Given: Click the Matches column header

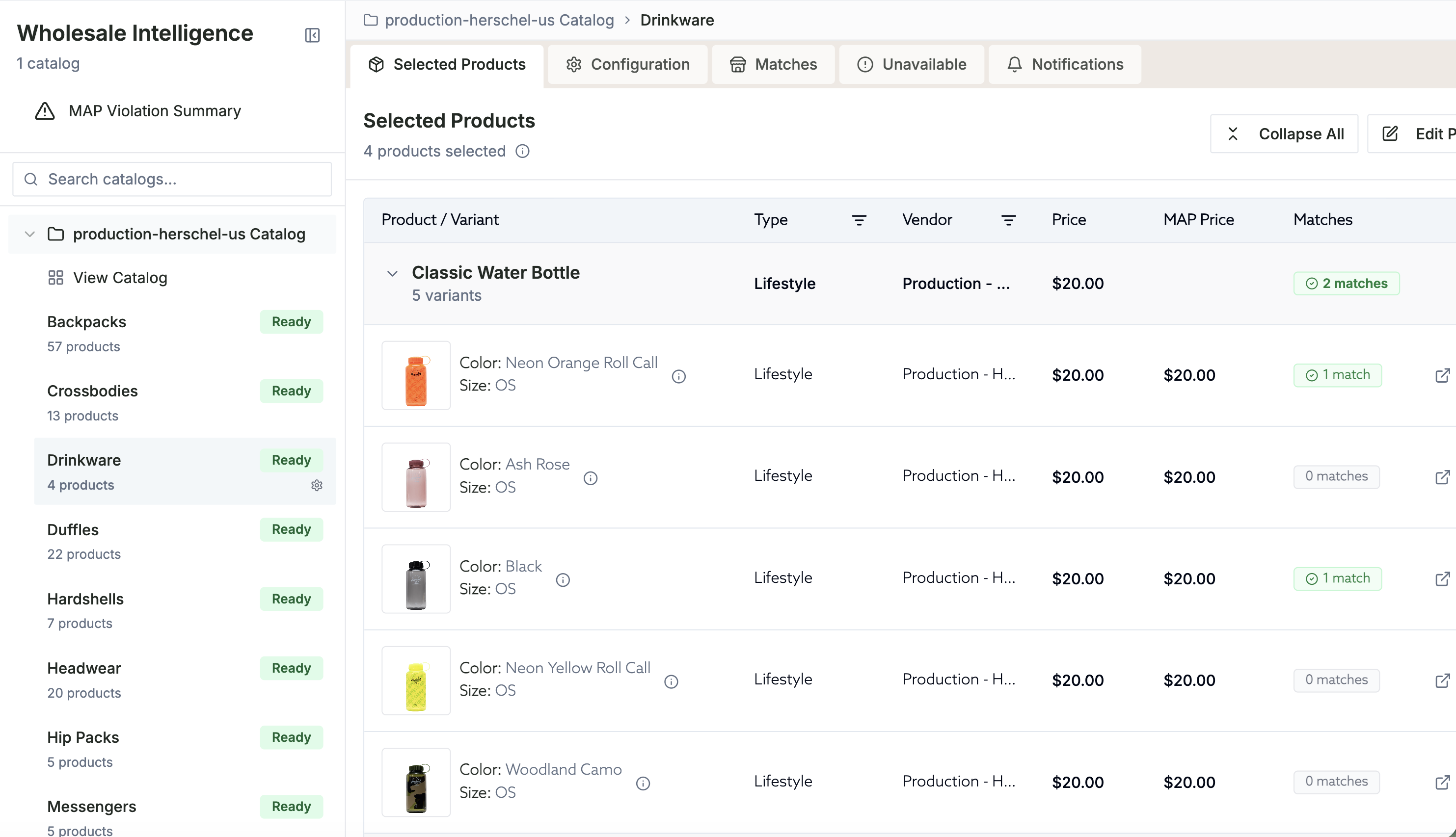Looking at the screenshot, I should 1322,220.
